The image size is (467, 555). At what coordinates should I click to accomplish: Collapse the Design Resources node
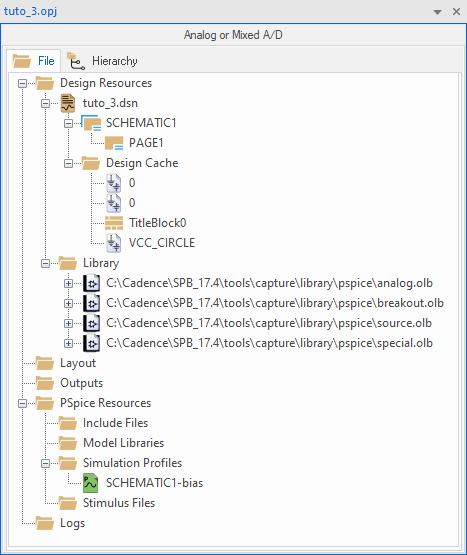pos(22,84)
